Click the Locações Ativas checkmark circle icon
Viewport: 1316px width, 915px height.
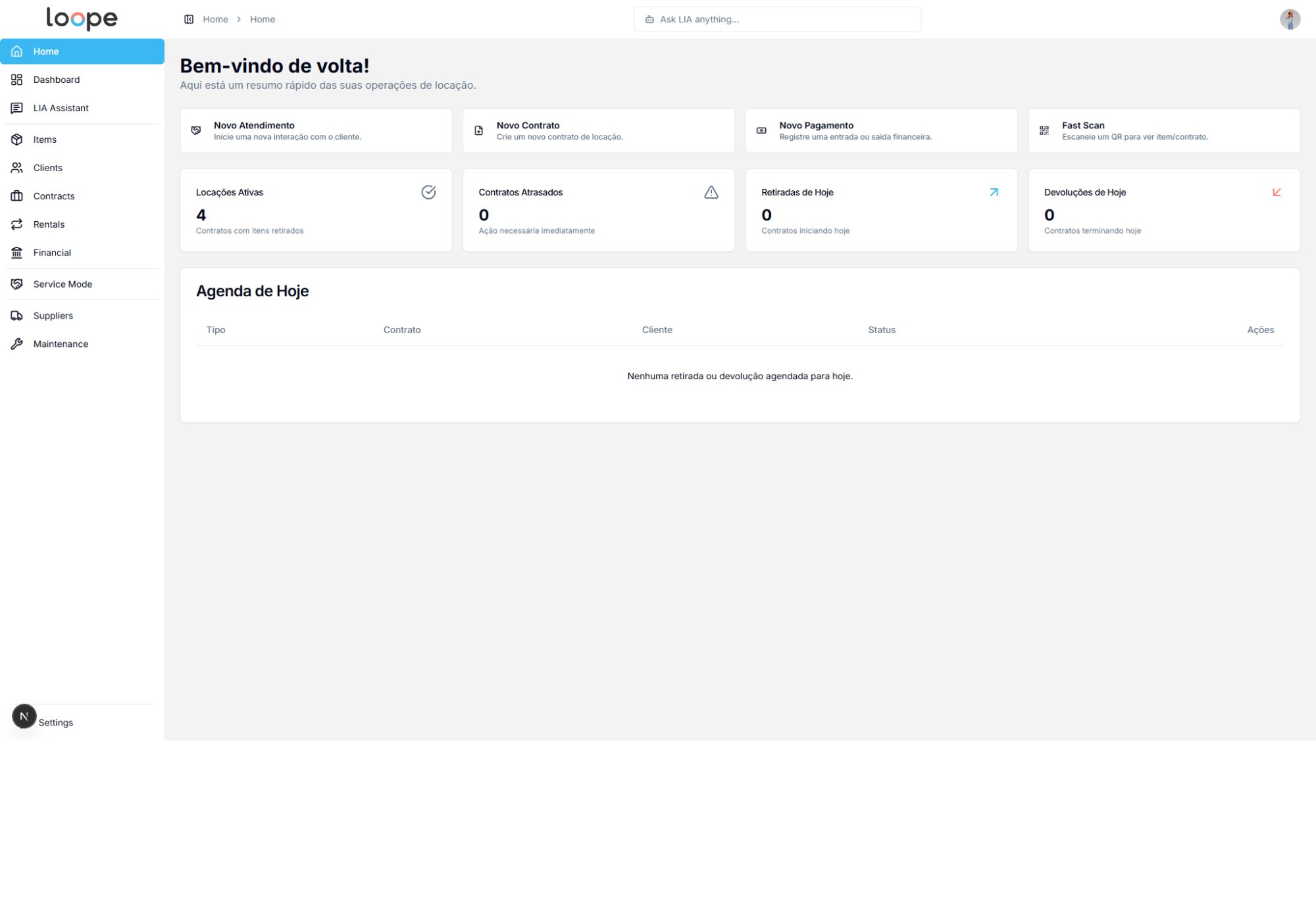click(428, 192)
